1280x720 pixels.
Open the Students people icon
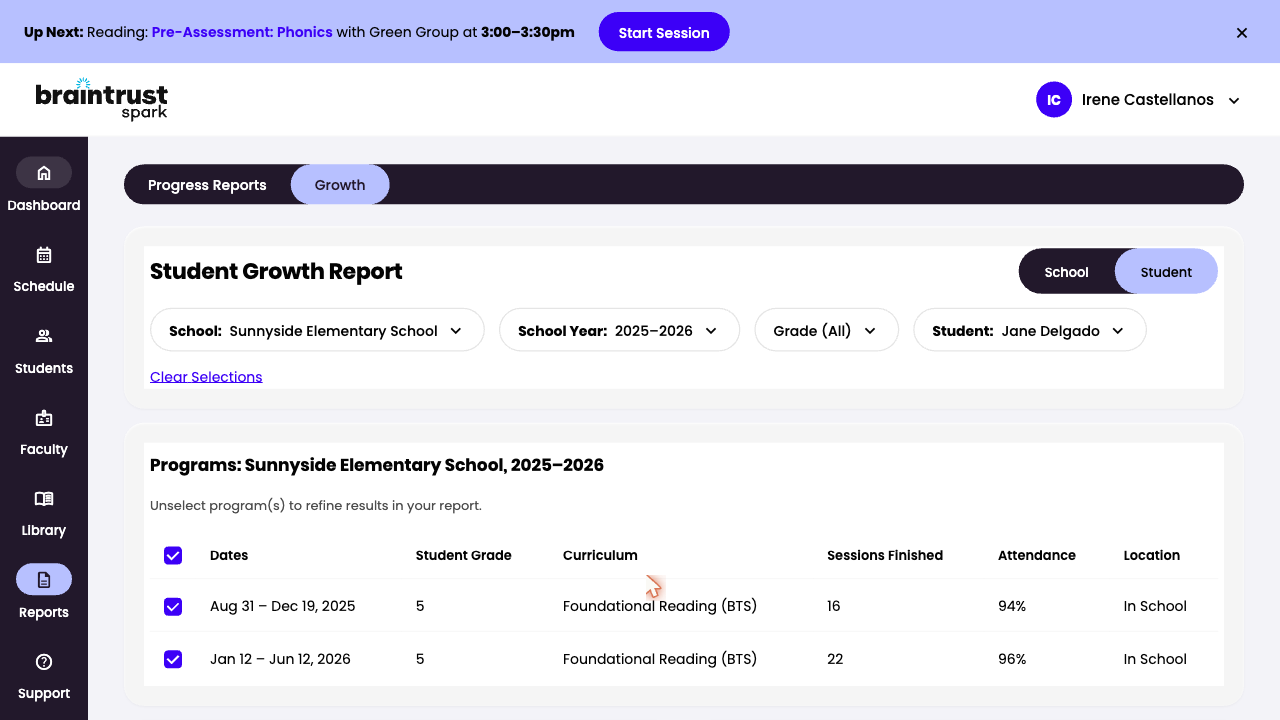[44, 336]
